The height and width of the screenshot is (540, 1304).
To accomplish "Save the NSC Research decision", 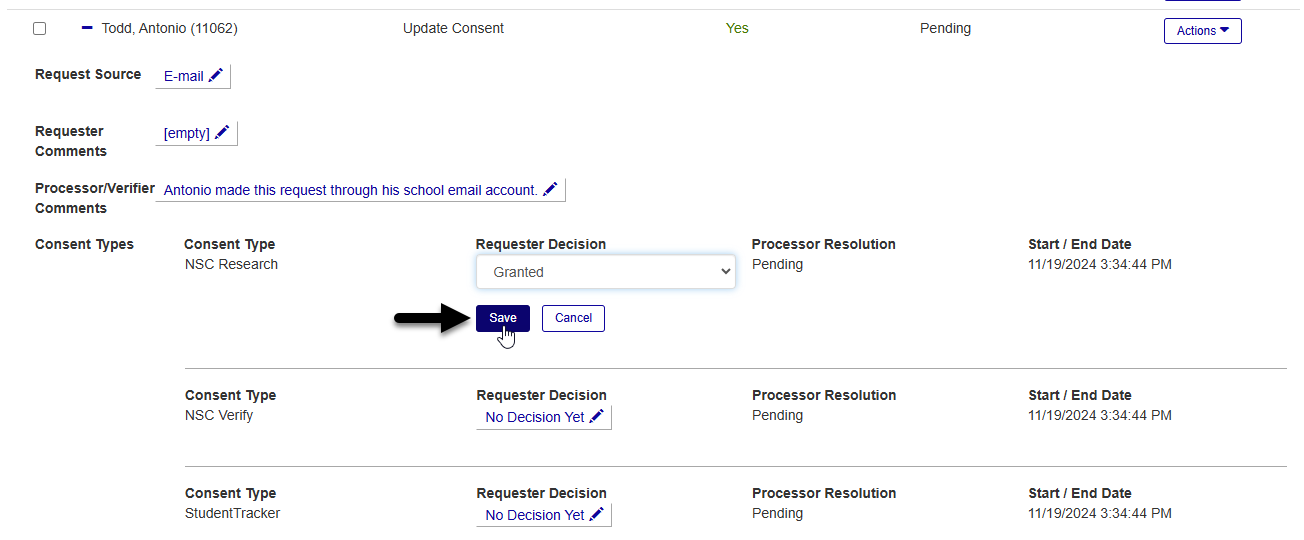I will pyautogui.click(x=503, y=318).
